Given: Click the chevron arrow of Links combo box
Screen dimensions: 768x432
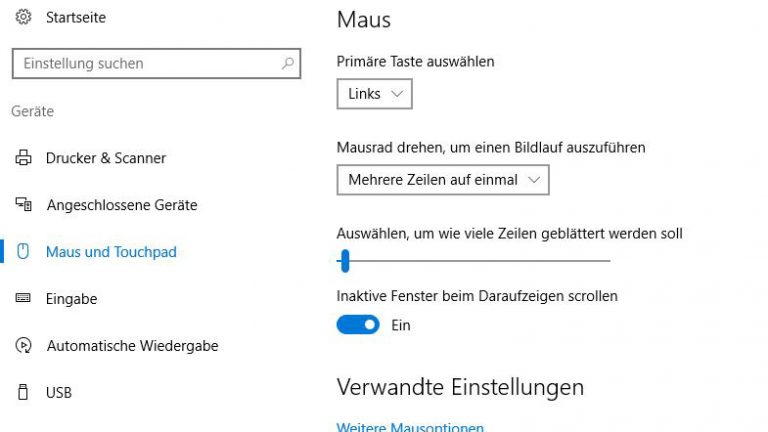Looking at the screenshot, I should [397, 94].
